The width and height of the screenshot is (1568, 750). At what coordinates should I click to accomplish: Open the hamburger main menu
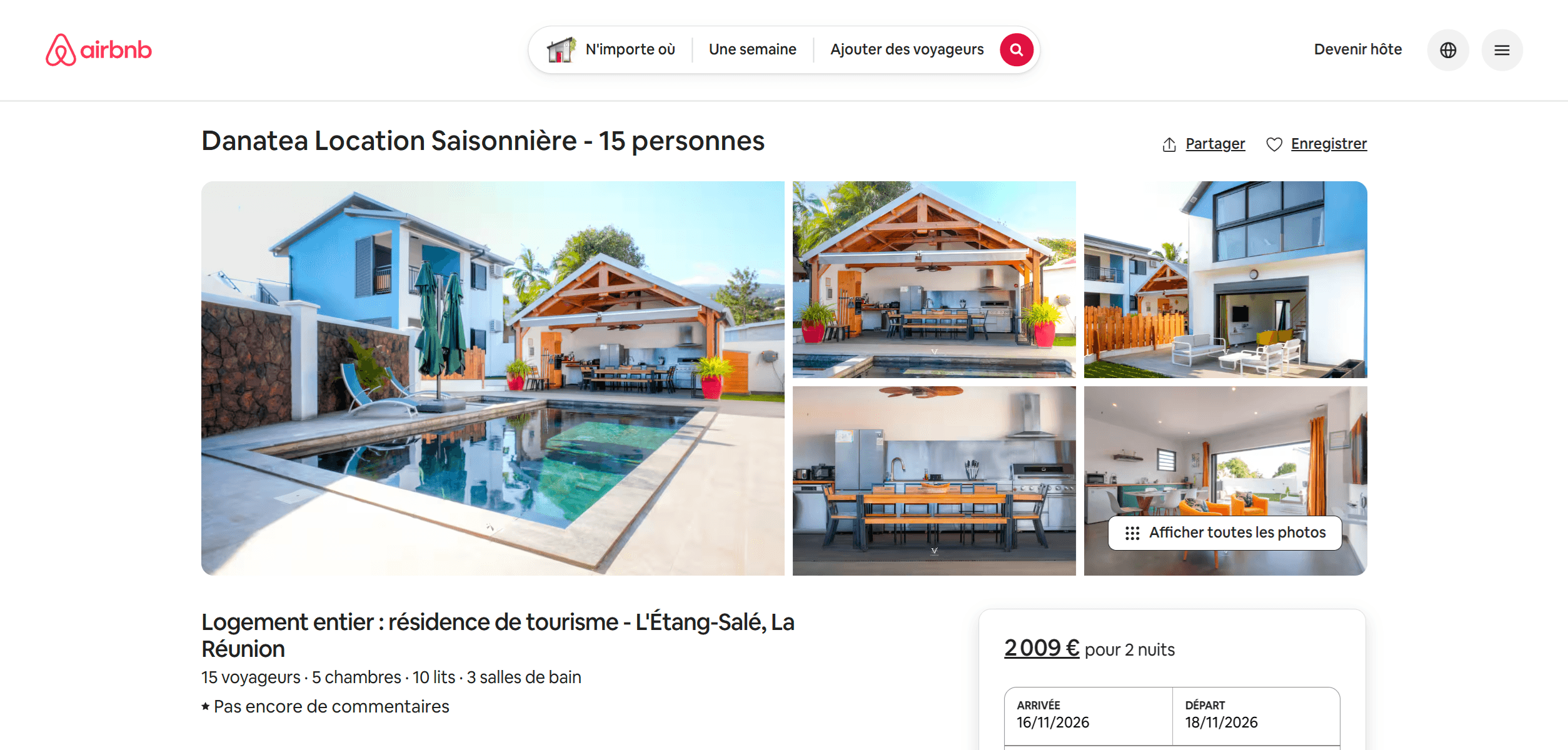pyautogui.click(x=1502, y=50)
